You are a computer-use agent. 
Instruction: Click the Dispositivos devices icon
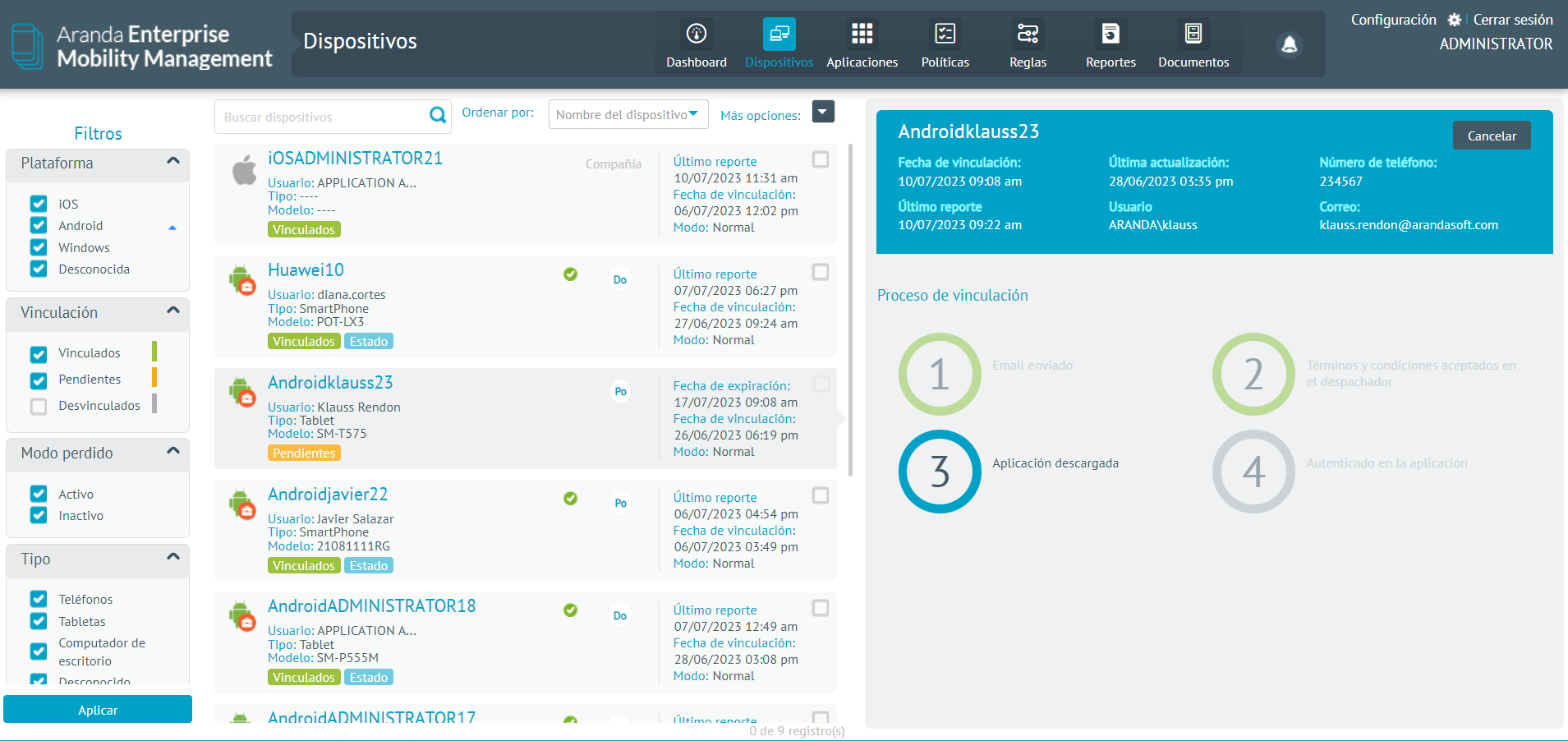pyautogui.click(x=779, y=34)
